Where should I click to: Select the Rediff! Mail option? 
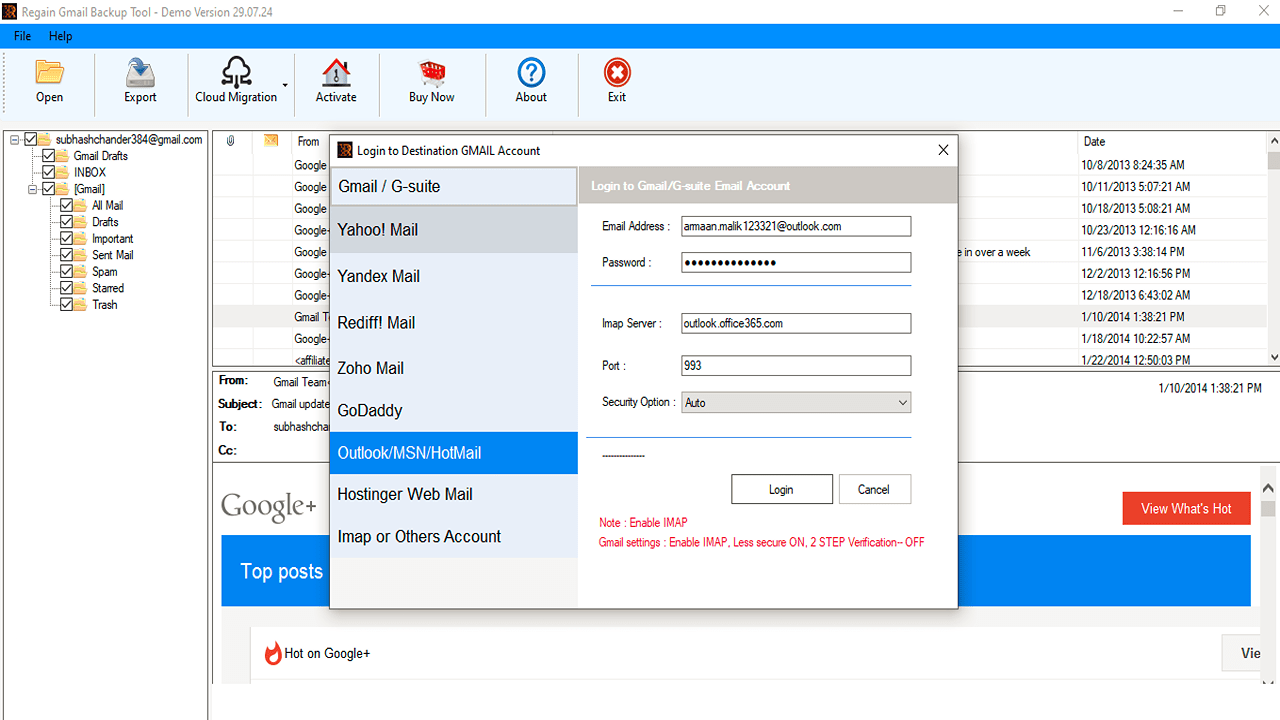(x=453, y=322)
